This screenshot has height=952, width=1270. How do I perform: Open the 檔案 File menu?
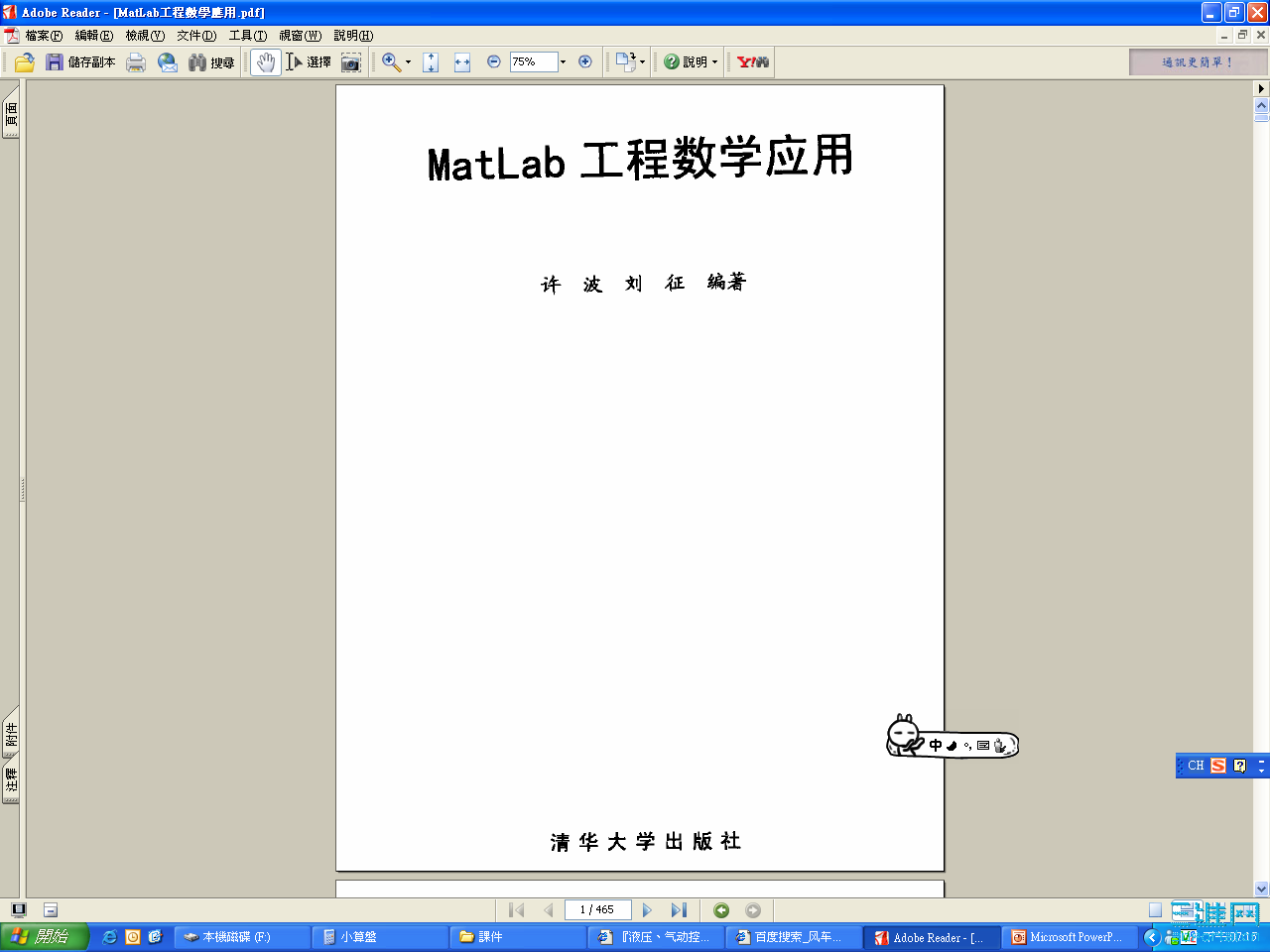tap(44, 36)
